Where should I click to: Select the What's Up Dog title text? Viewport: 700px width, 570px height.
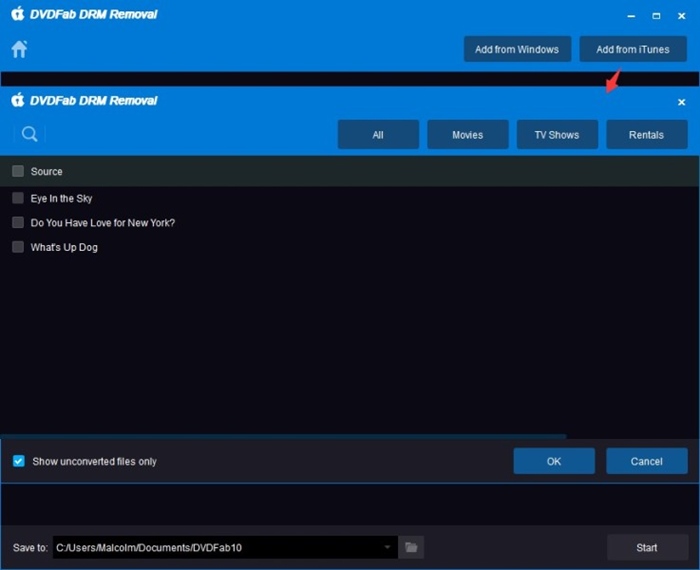coord(64,247)
